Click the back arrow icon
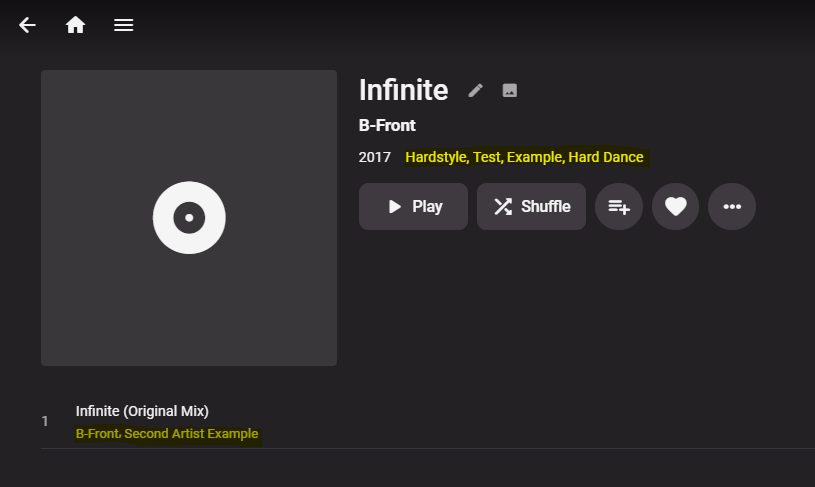Viewport: 815px width, 487px height. [27, 25]
